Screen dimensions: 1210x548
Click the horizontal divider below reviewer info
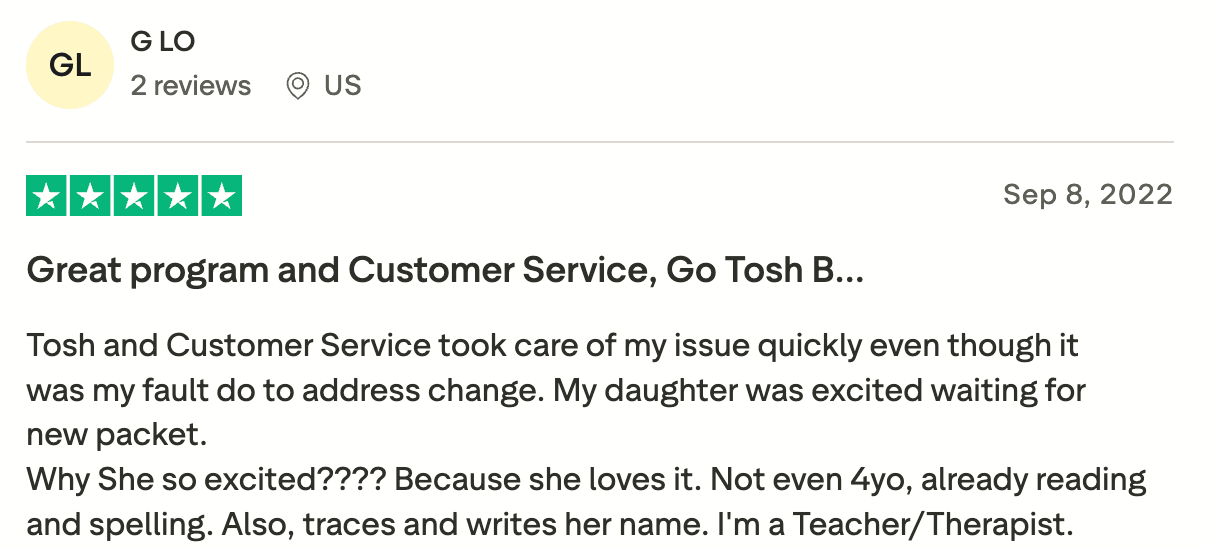(600, 142)
